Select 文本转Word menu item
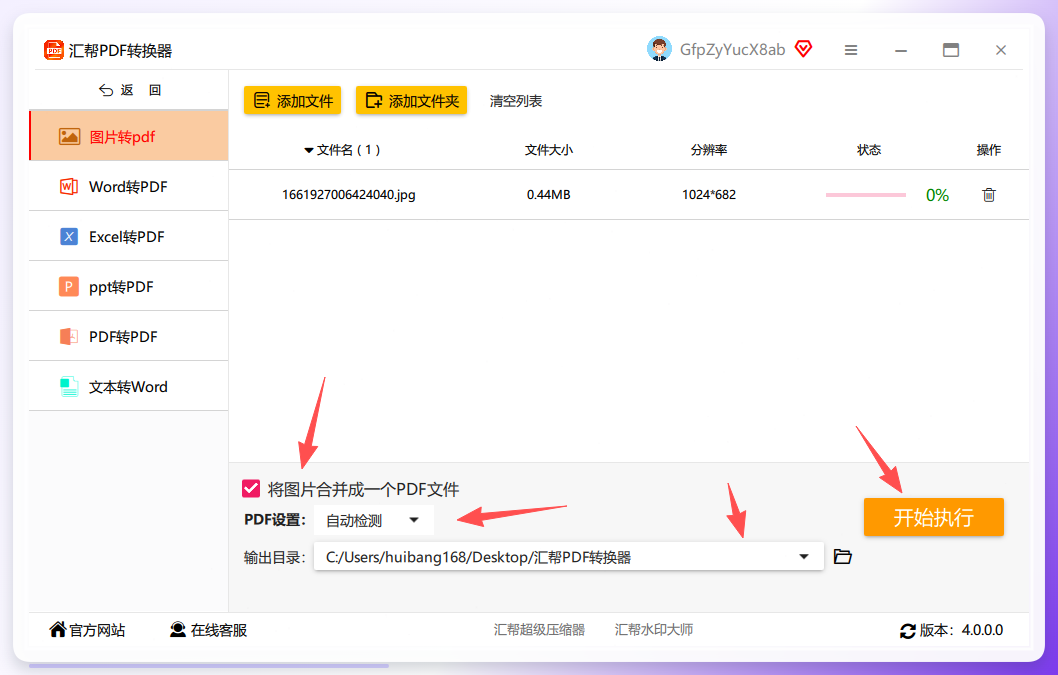The height and width of the screenshot is (675, 1058). [x=129, y=386]
